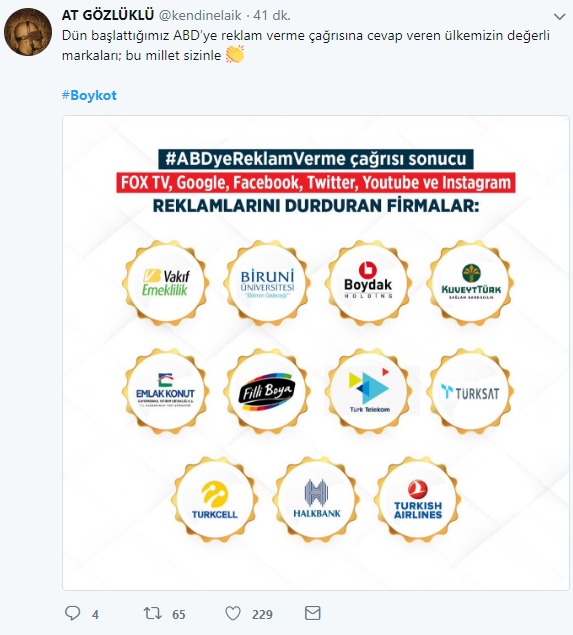This screenshot has width=573, height=635.
Task: Click the AT GÖZLÜKLÜ display name
Action: pos(108,15)
